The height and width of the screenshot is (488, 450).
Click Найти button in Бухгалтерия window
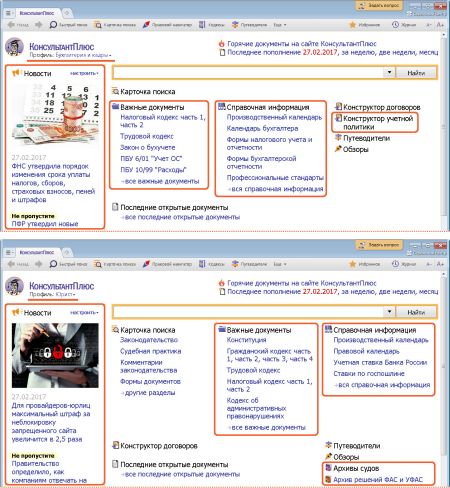tap(416, 73)
